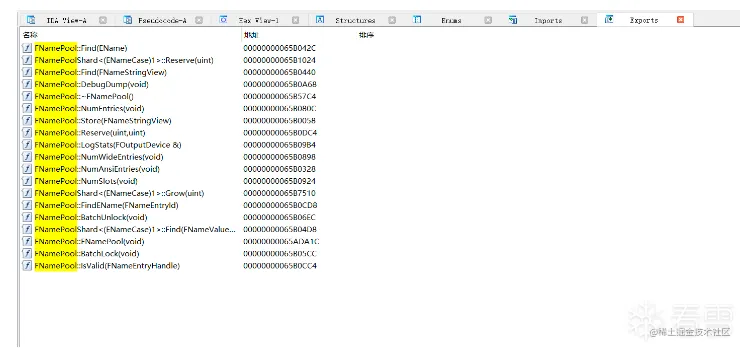Viewport: 753px width, 362px height.
Task: Click function icon beside FNamePoolShard Find(FNameValue...
Action: pos(27,229)
